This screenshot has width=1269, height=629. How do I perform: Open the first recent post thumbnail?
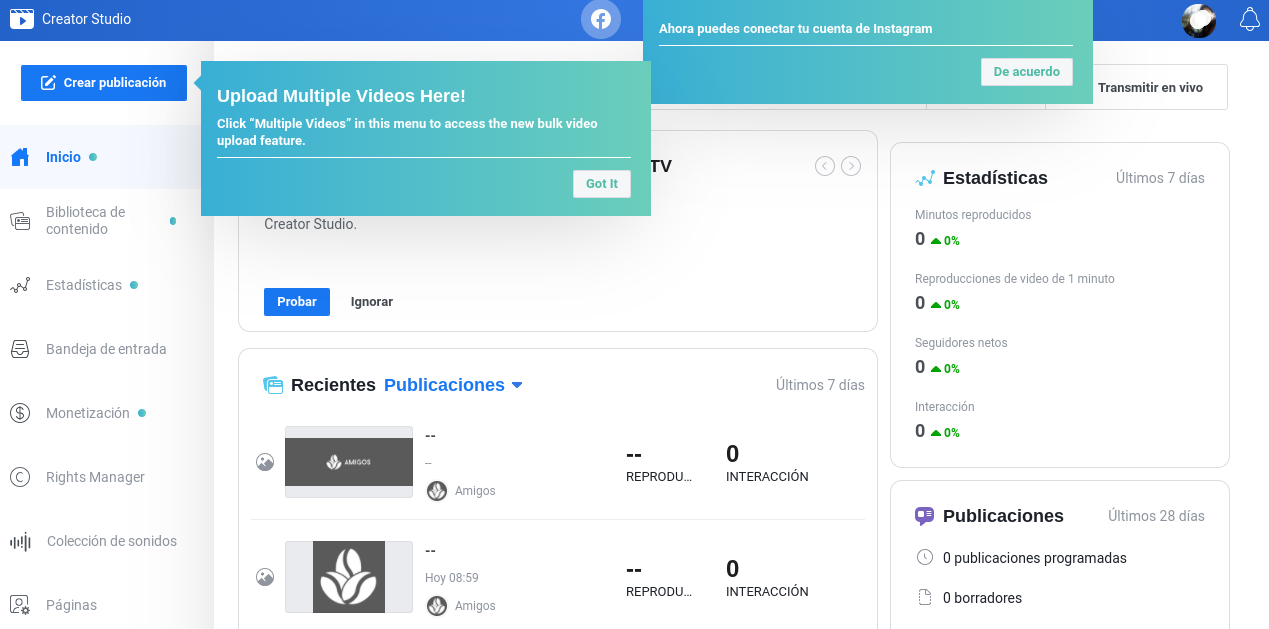coord(349,462)
